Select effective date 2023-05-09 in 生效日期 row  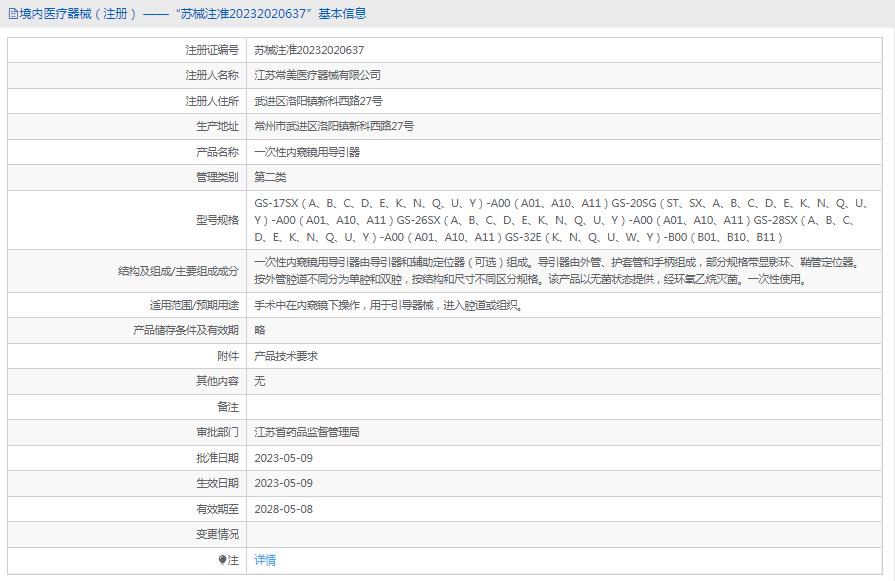284,483
